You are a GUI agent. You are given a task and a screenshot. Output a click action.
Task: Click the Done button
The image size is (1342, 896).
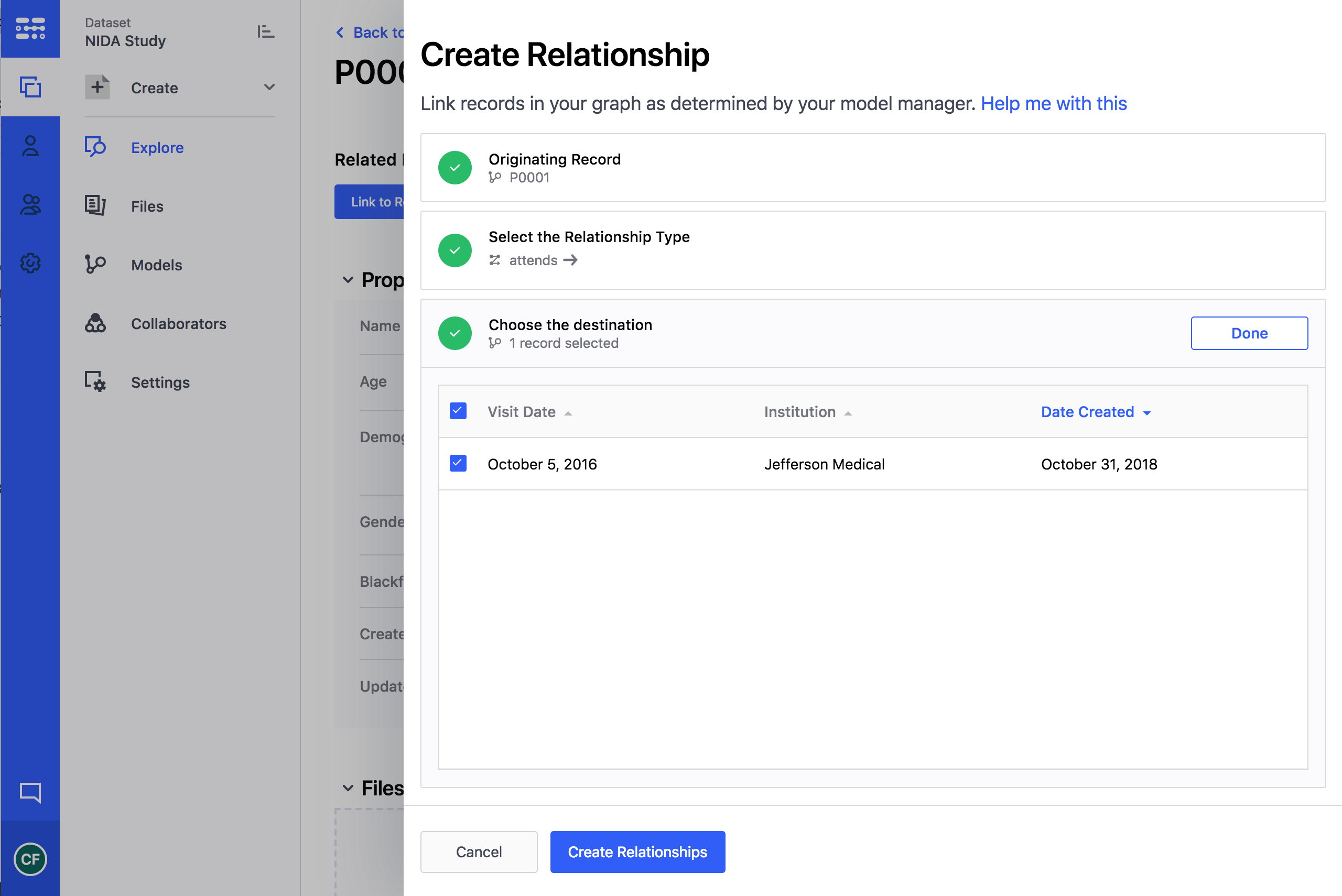(x=1249, y=333)
